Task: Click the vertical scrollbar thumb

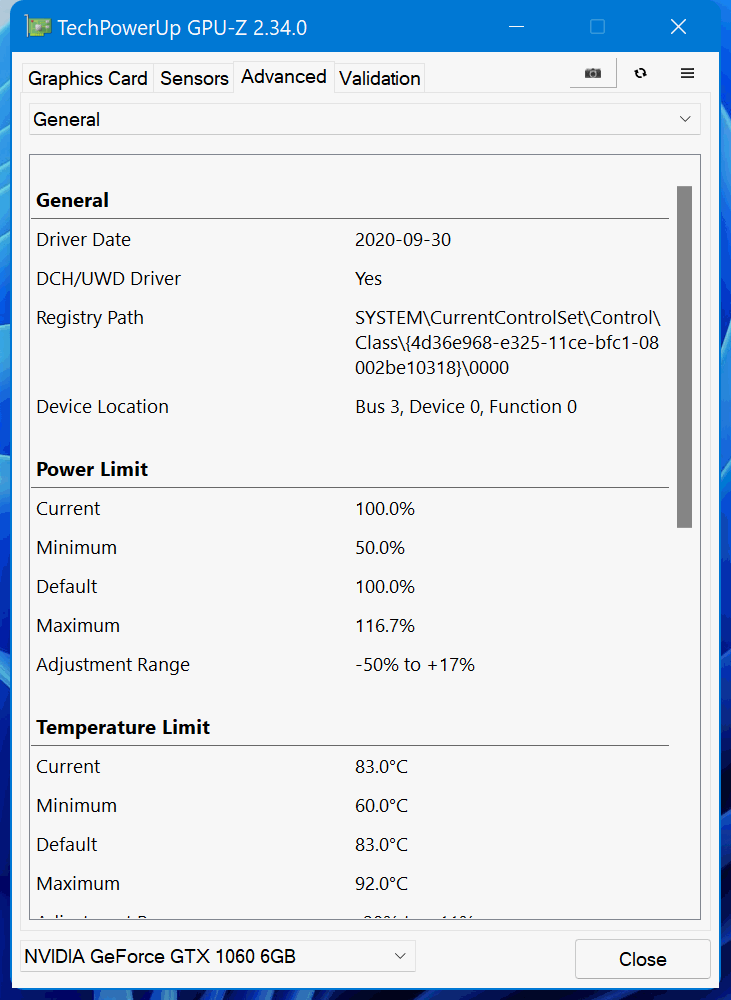Action: [x=684, y=357]
